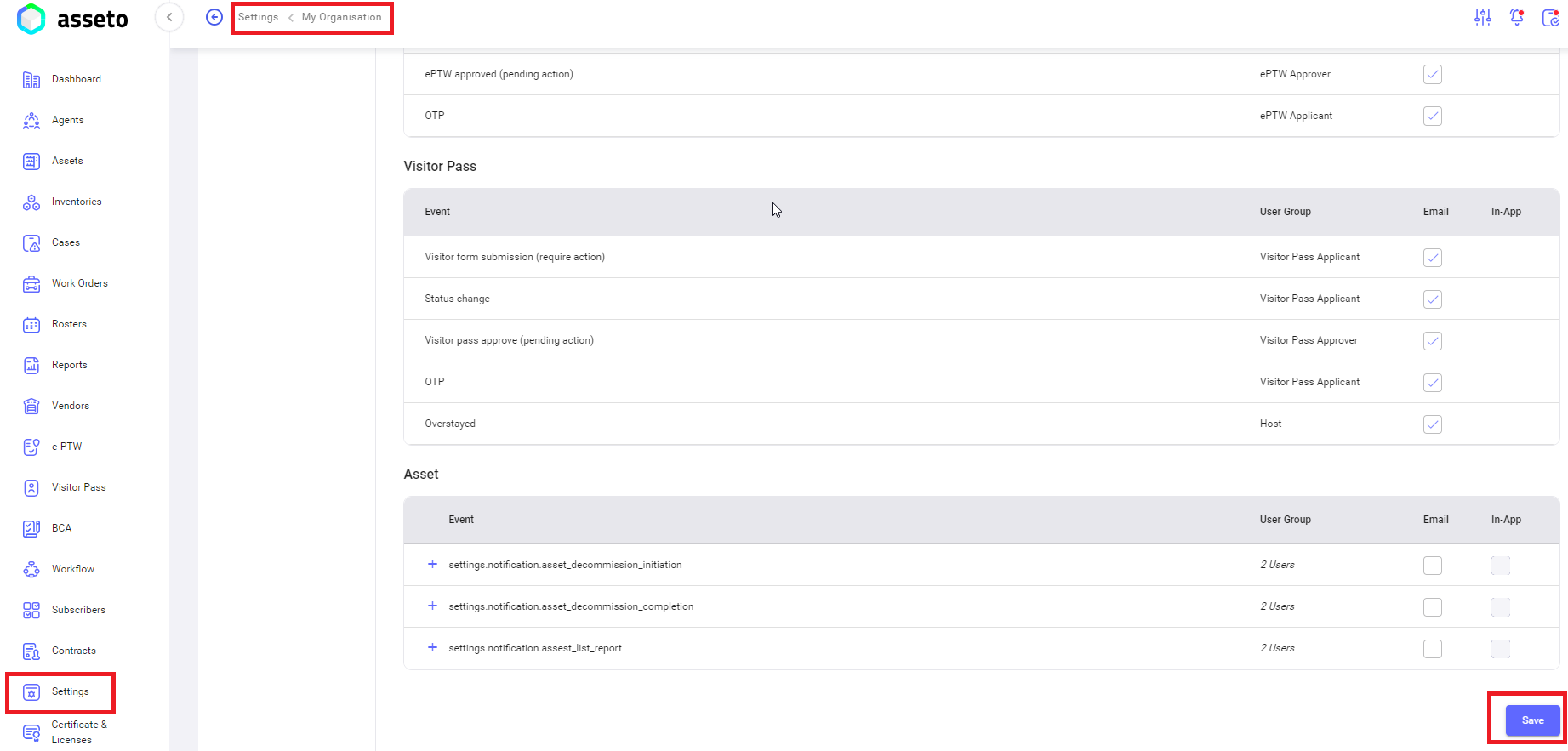Open the Work Orders sidebar icon

tap(31, 284)
